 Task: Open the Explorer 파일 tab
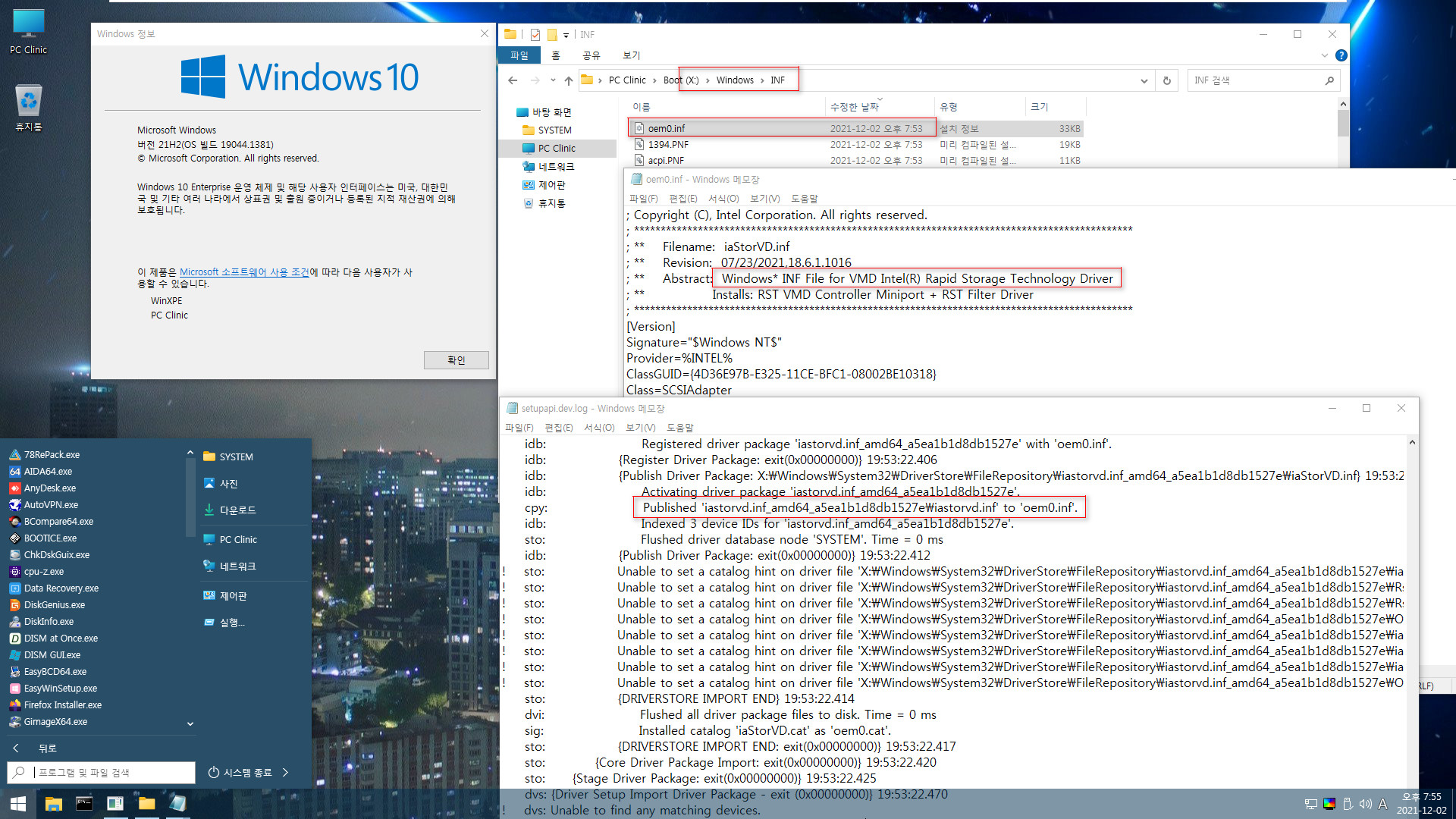coord(519,55)
